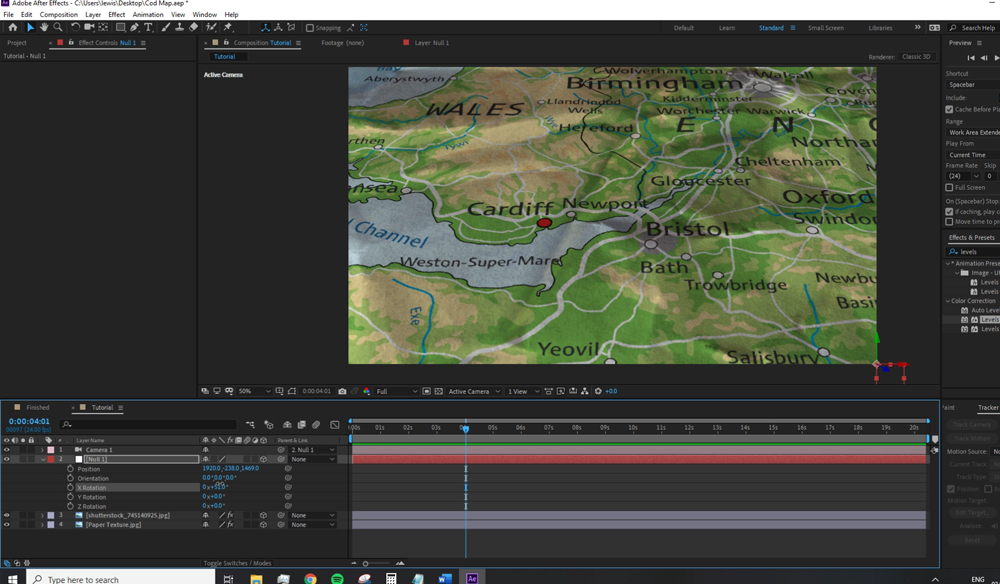Open the File menu
The image size is (1000, 584).
tap(8, 14)
